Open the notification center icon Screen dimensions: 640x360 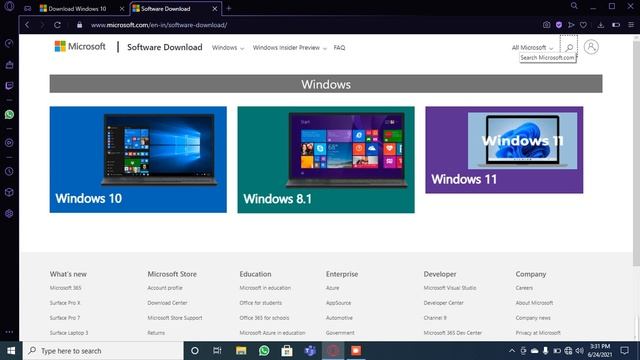click(x=624, y=351)
